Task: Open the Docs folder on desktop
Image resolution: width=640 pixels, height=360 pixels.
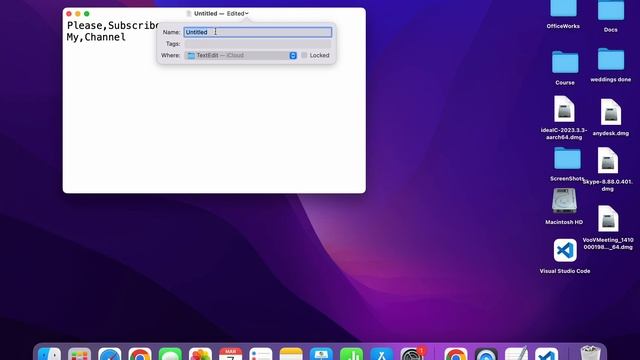Action: pyautogui.click(x=611, y=10)
